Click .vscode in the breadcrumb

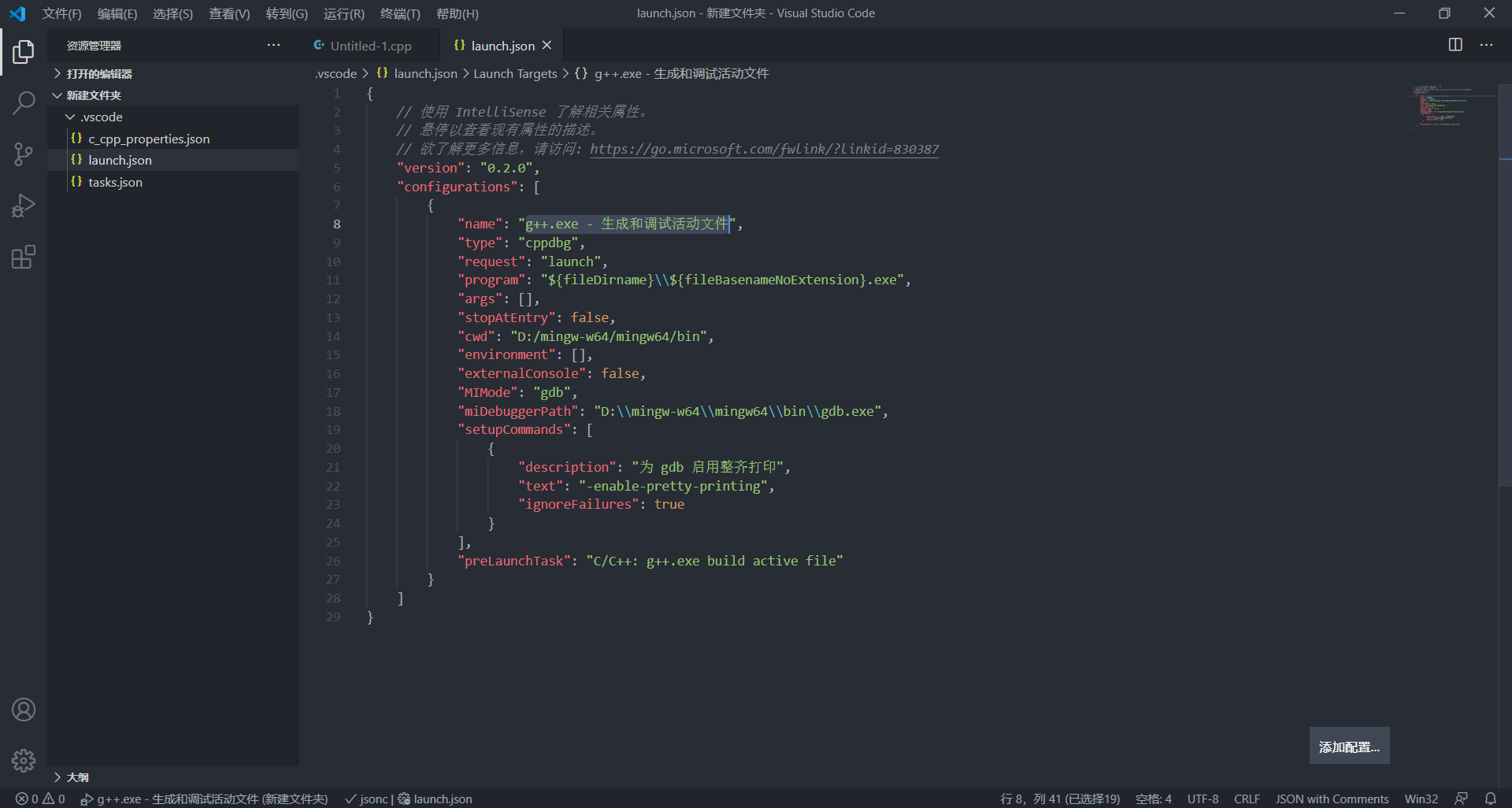point(335,73)
